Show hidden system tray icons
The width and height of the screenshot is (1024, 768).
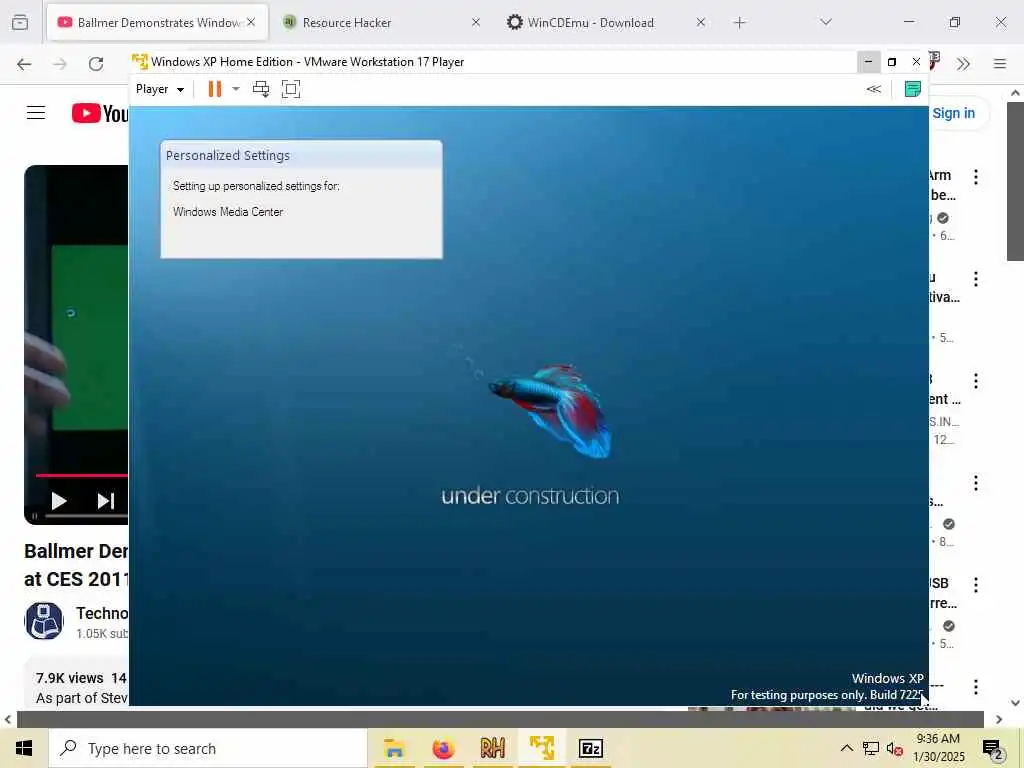tap(846, 748)
